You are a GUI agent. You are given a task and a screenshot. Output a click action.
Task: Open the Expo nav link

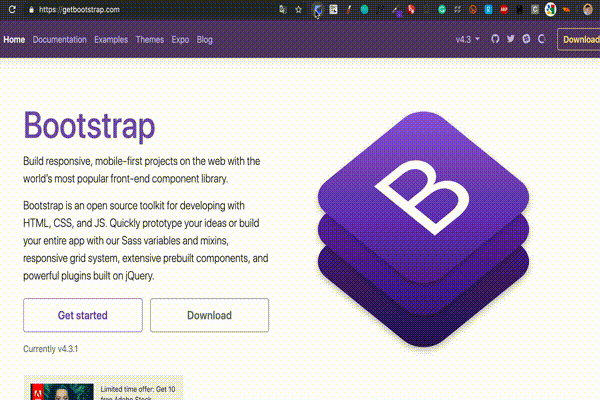coord(180,39)
